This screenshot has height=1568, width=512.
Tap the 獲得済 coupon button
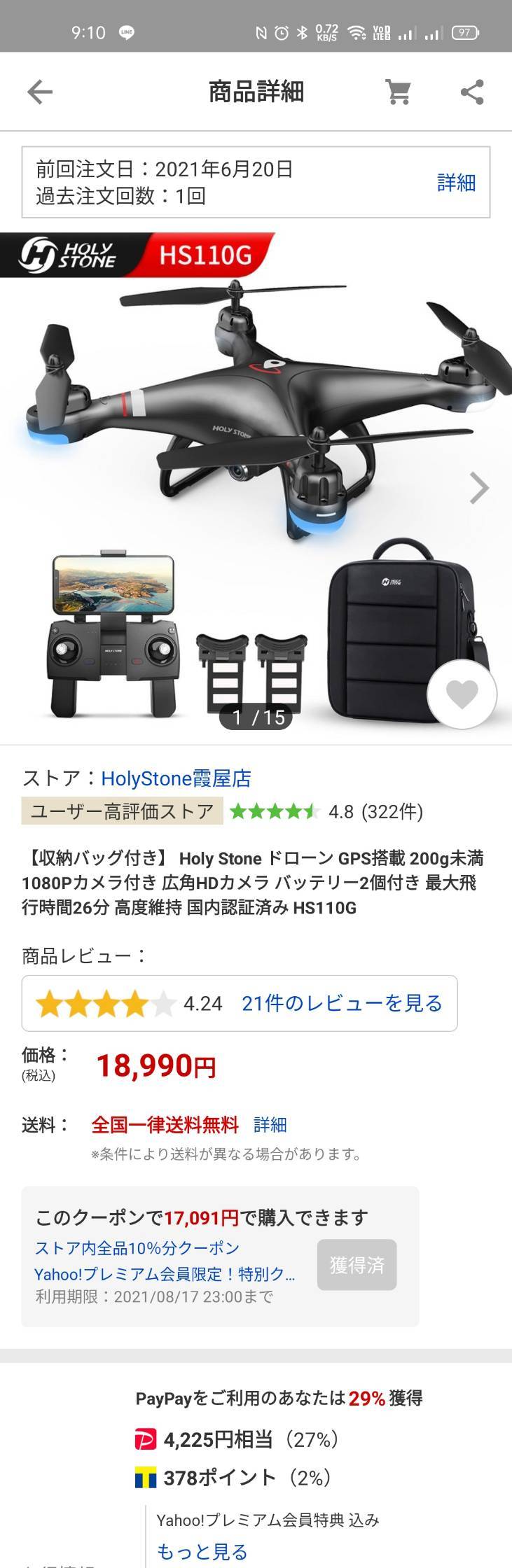(357, 1264)
